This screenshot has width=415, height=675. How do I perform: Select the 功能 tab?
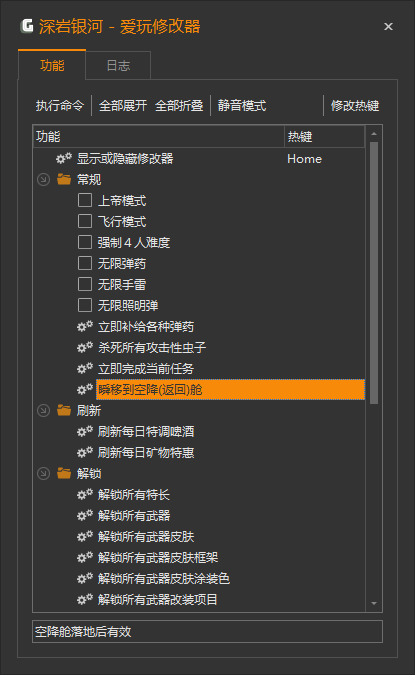pyautogui.click(x=52, y=65)
